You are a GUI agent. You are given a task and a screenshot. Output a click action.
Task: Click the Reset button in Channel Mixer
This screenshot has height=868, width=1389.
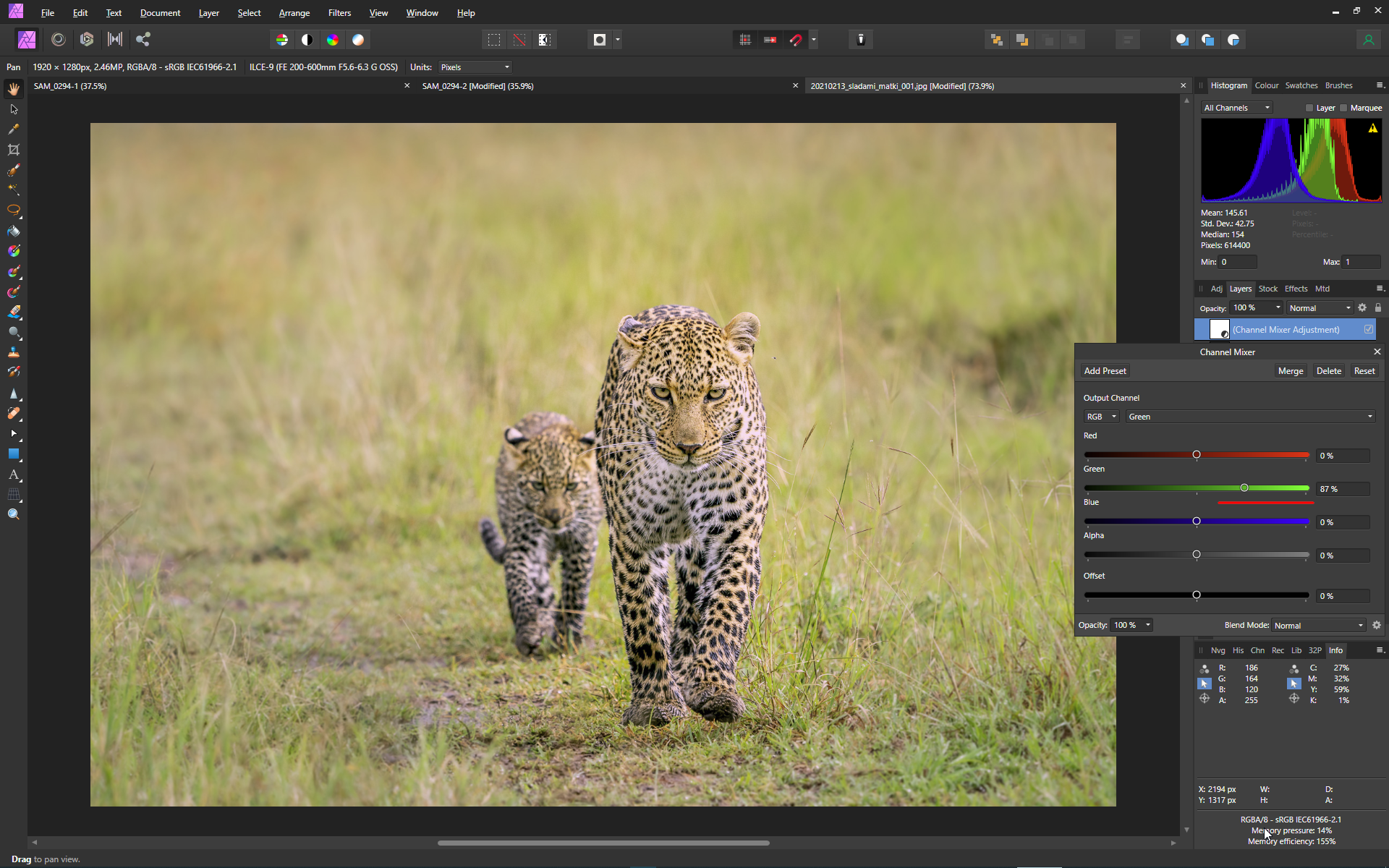[x=1364, y=371]
